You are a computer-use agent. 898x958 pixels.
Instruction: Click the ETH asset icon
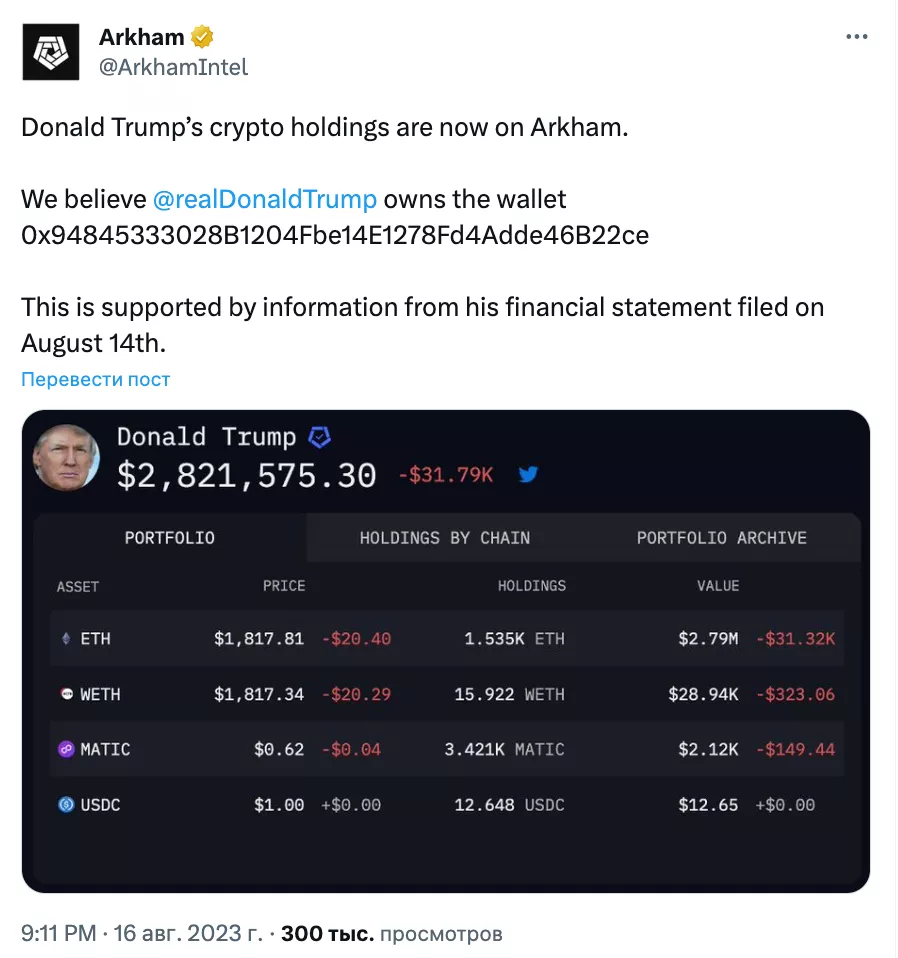(67, 638)
